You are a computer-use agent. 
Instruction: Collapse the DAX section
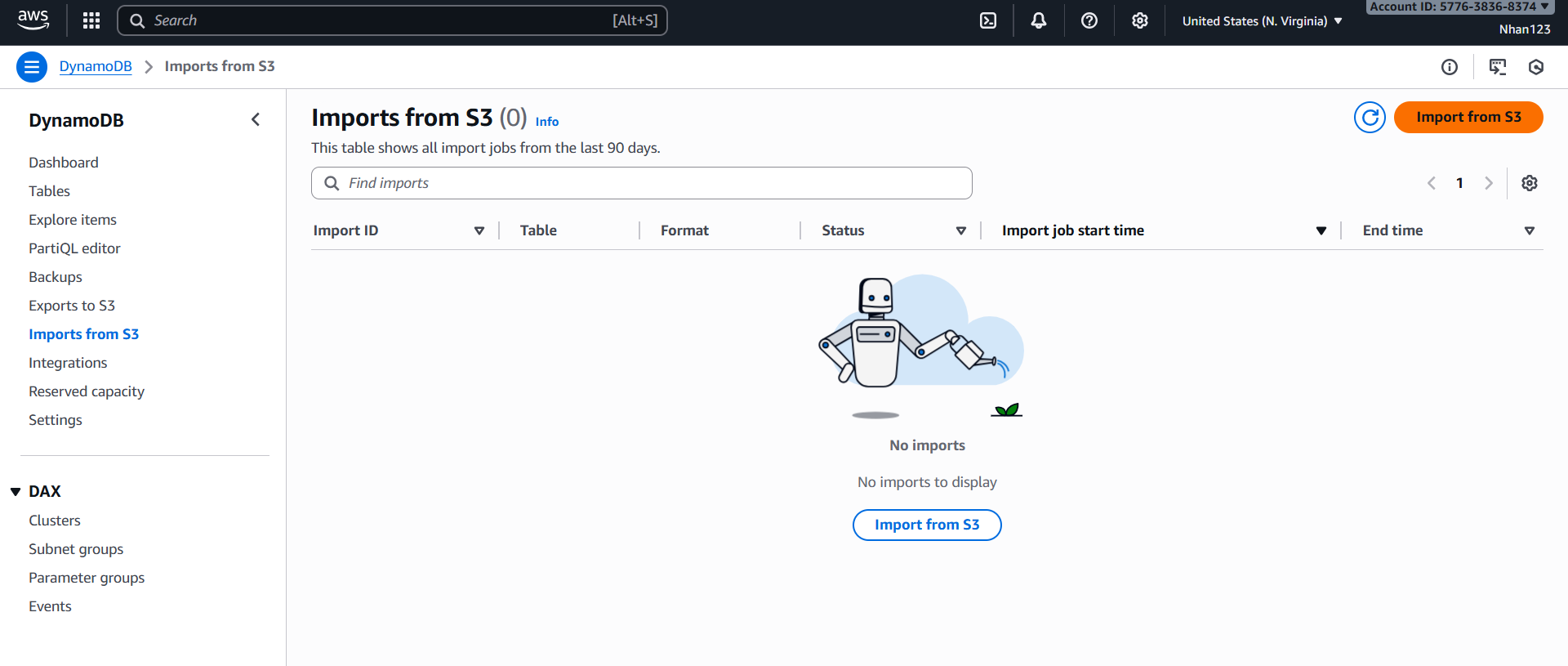tap(16, 491)
